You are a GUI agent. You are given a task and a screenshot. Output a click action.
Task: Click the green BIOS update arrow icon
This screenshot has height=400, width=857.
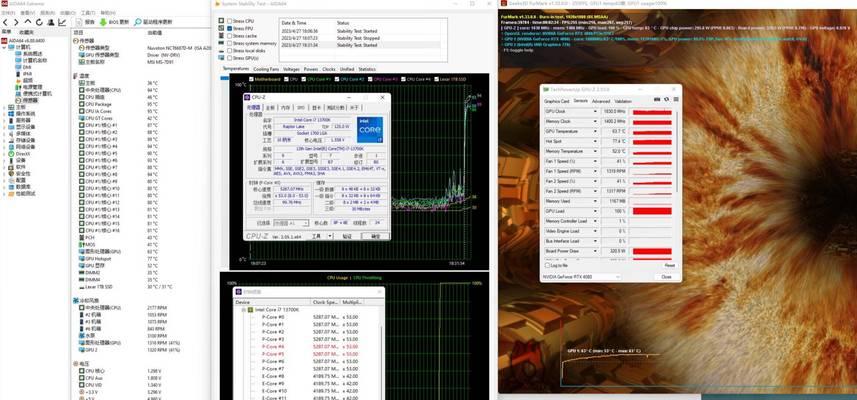pos(103,22)
